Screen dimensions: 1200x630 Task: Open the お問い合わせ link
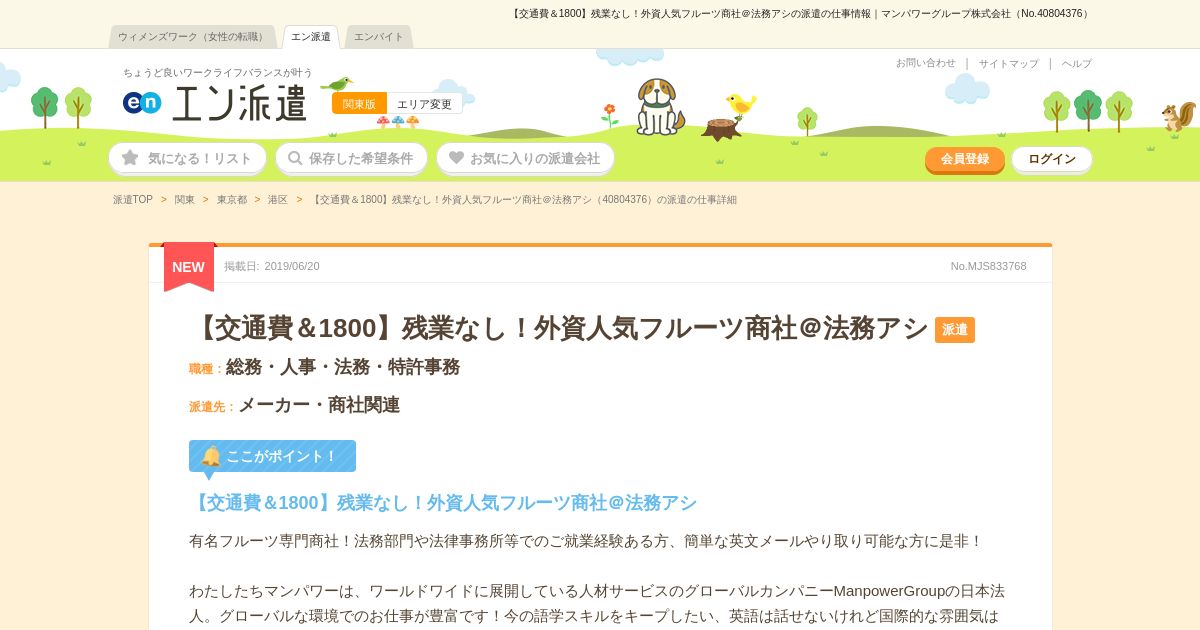point(925,63)
